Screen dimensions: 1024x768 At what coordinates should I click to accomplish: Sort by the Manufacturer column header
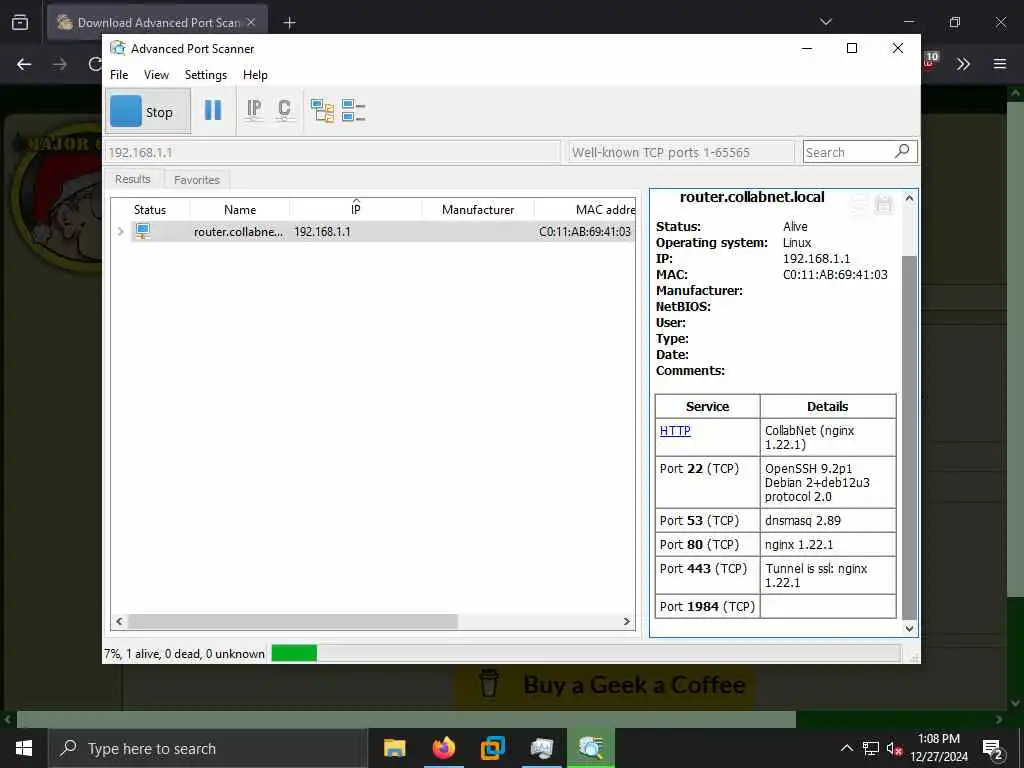(478, 210)
